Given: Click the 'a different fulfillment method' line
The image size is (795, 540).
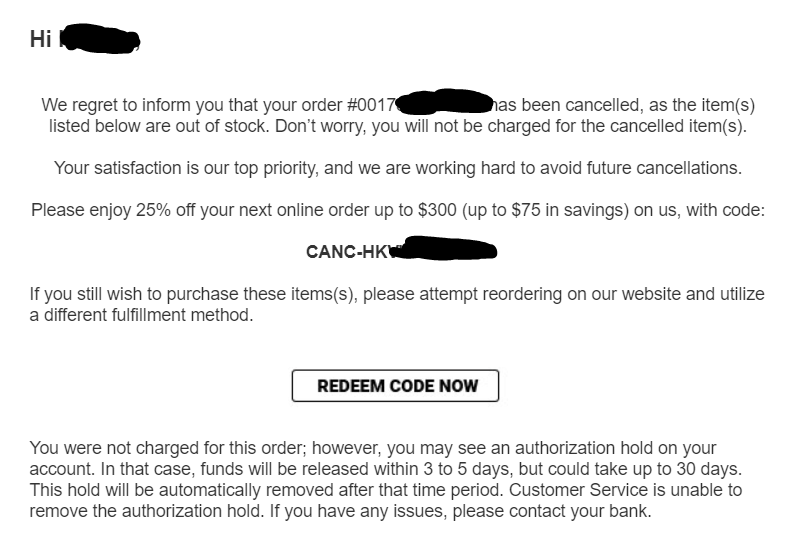Looking at the screenshot, I should (x=141, y=315).
